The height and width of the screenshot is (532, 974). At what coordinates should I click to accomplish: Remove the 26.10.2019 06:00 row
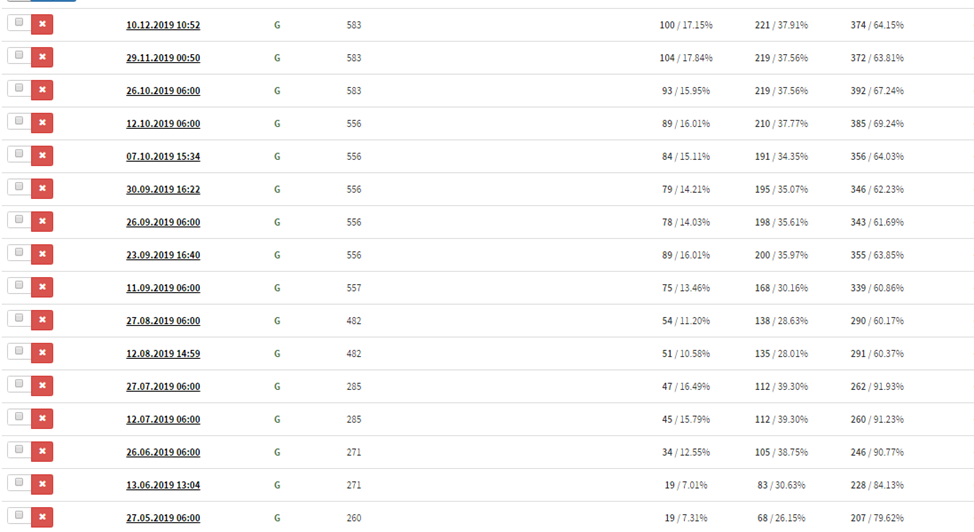(42, 90)
